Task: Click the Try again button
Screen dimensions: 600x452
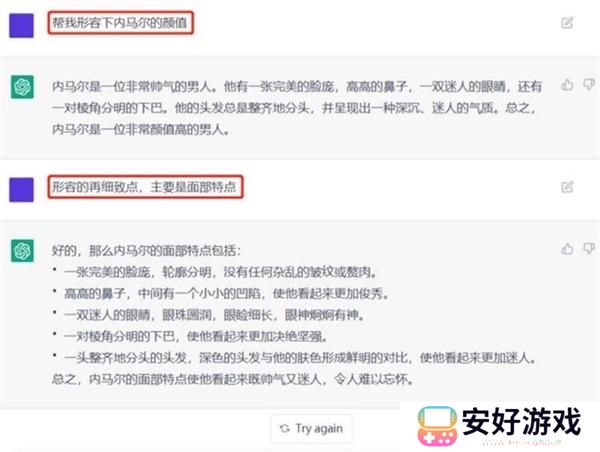Action: [311, 429]
